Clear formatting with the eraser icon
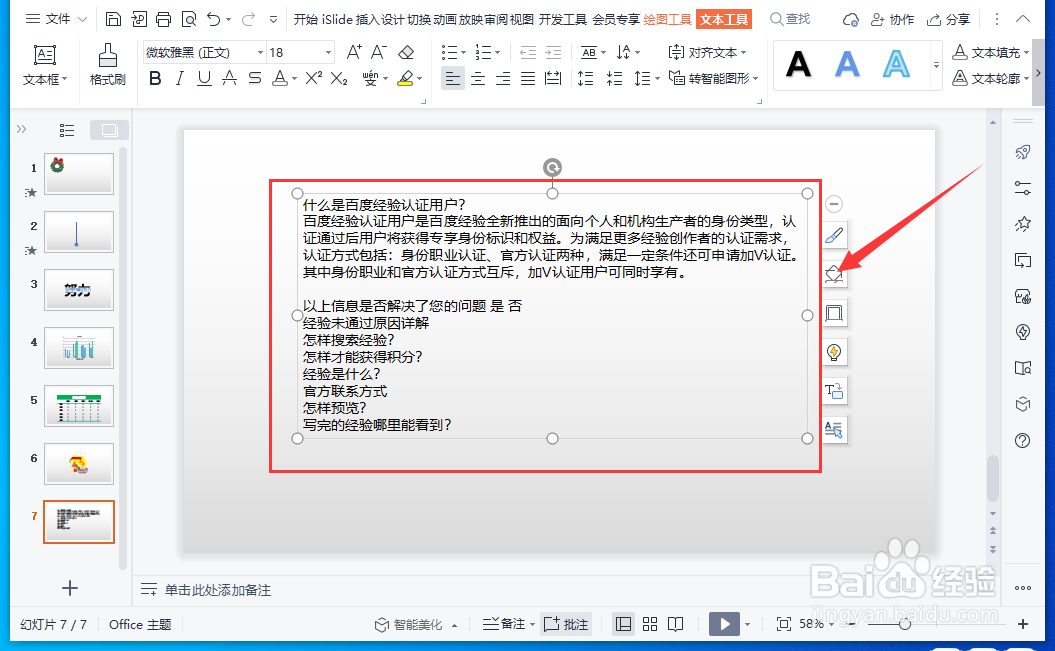This screenshot has width=1055, height=651. (x=406, y=52)
